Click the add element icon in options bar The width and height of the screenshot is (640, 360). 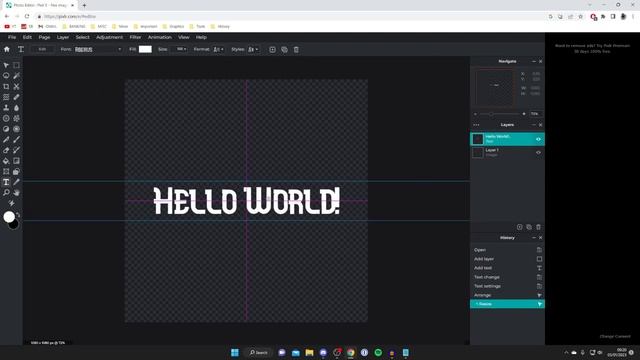[272, 49]
